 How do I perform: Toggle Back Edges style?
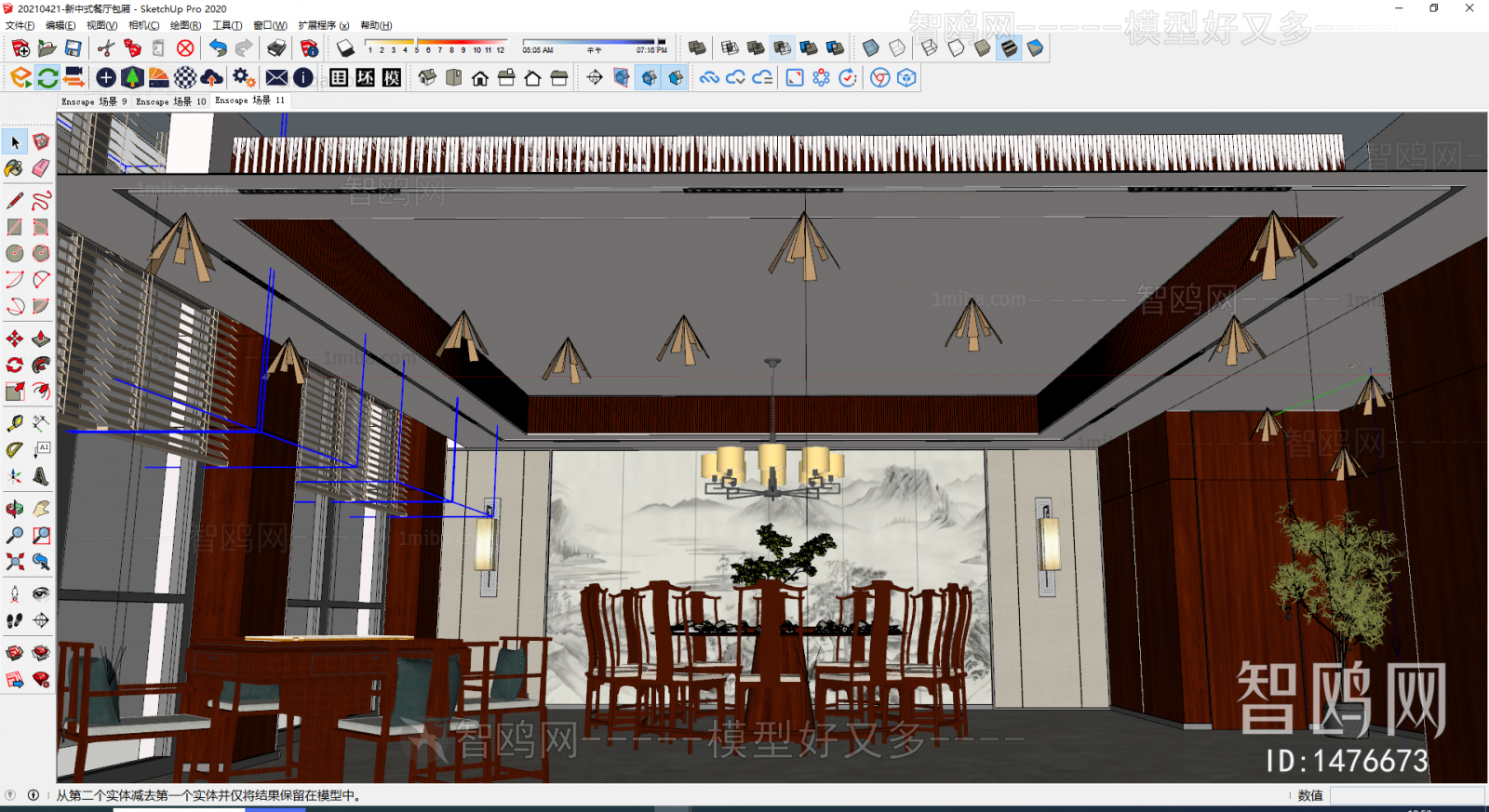[x=897, y=47]
